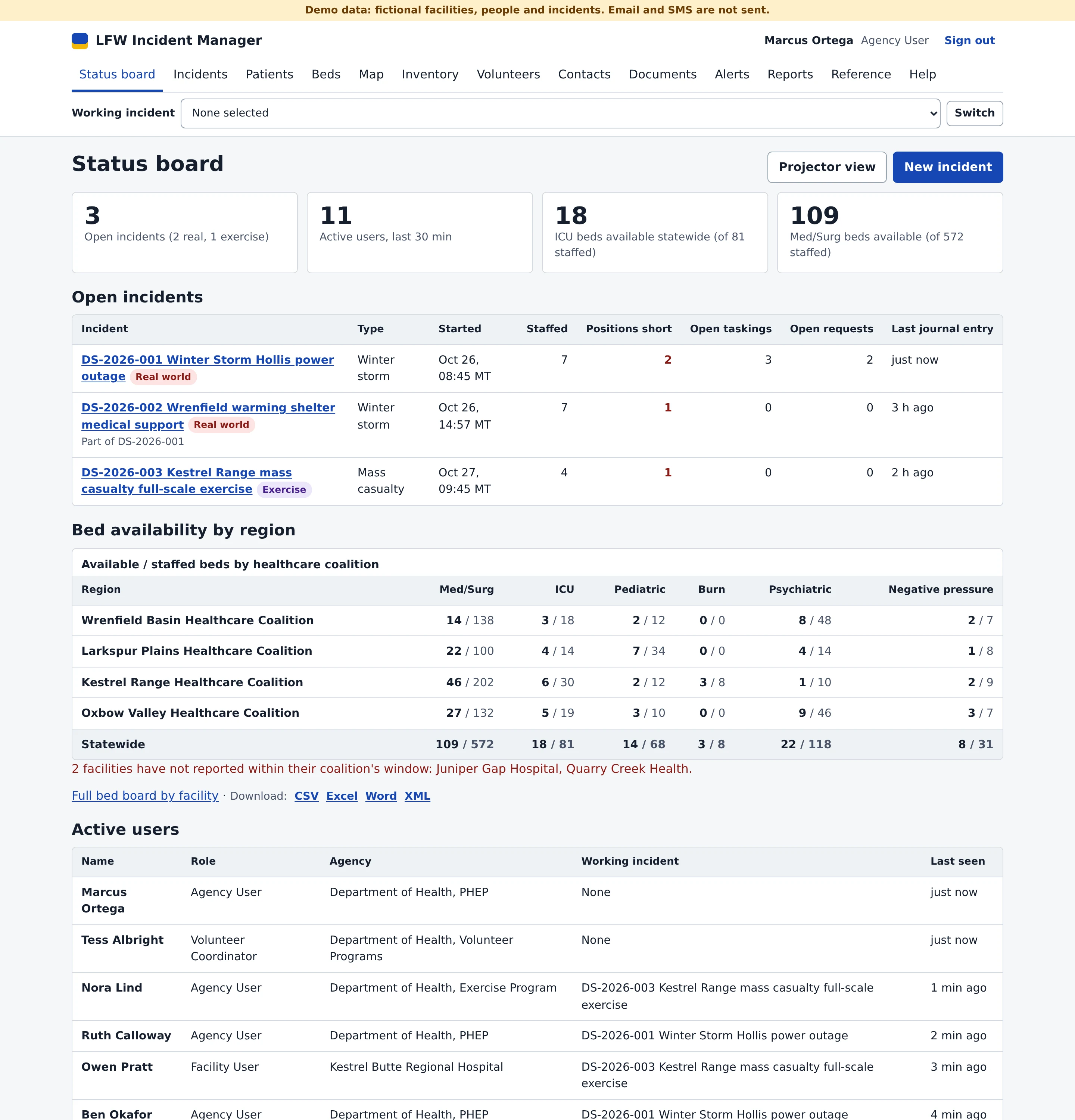This screenshot has width=1075, height=1120.
Task: Open the Working incident dropdown
Action: pos(560,113)
